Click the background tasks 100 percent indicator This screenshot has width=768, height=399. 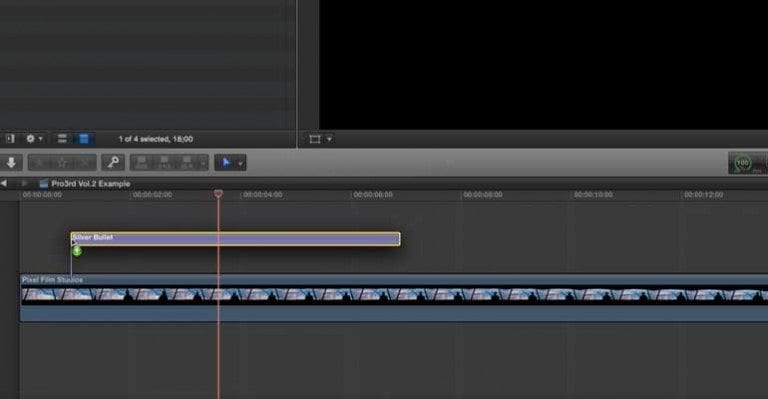[x=743, y=163]
